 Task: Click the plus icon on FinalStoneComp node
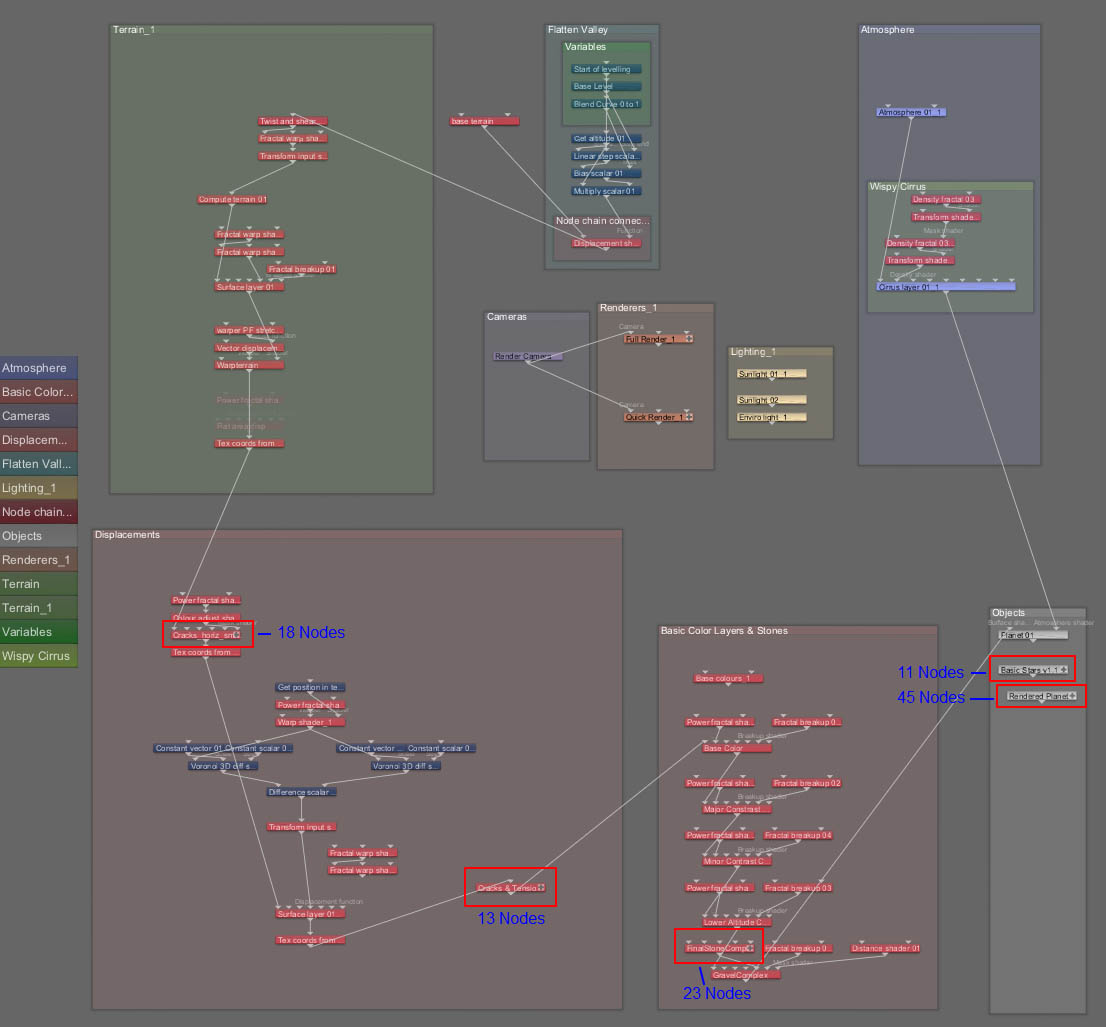point(750,948)
